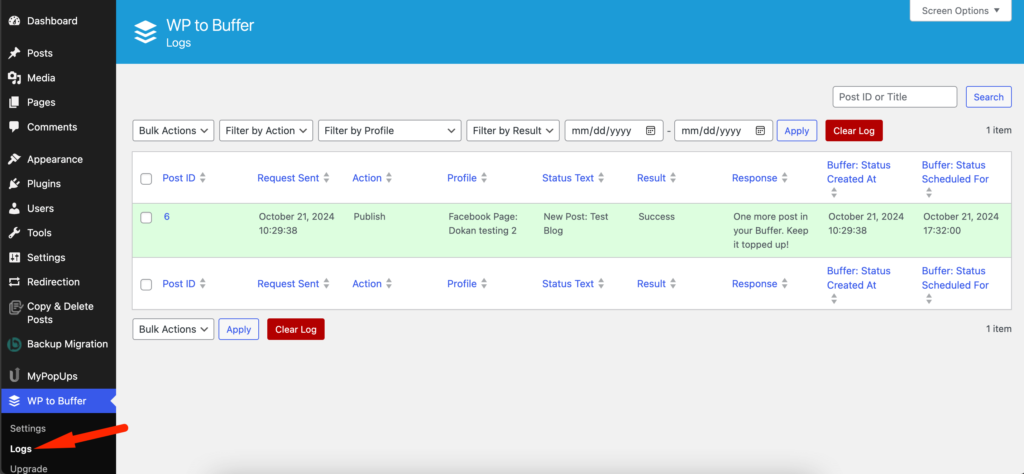Click the Comments bubble icon
1024x474 pixels.
14,127
